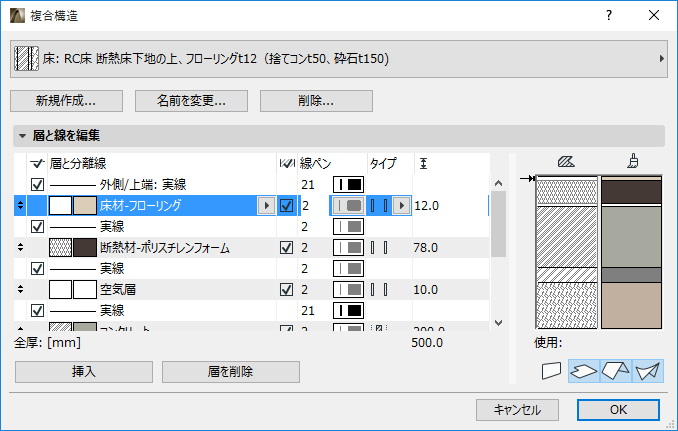Click the beige surface swatch of 床材-フローリング
Image resolution: width=678 pixels, height=431 pixels.
(x=85, y=205)
